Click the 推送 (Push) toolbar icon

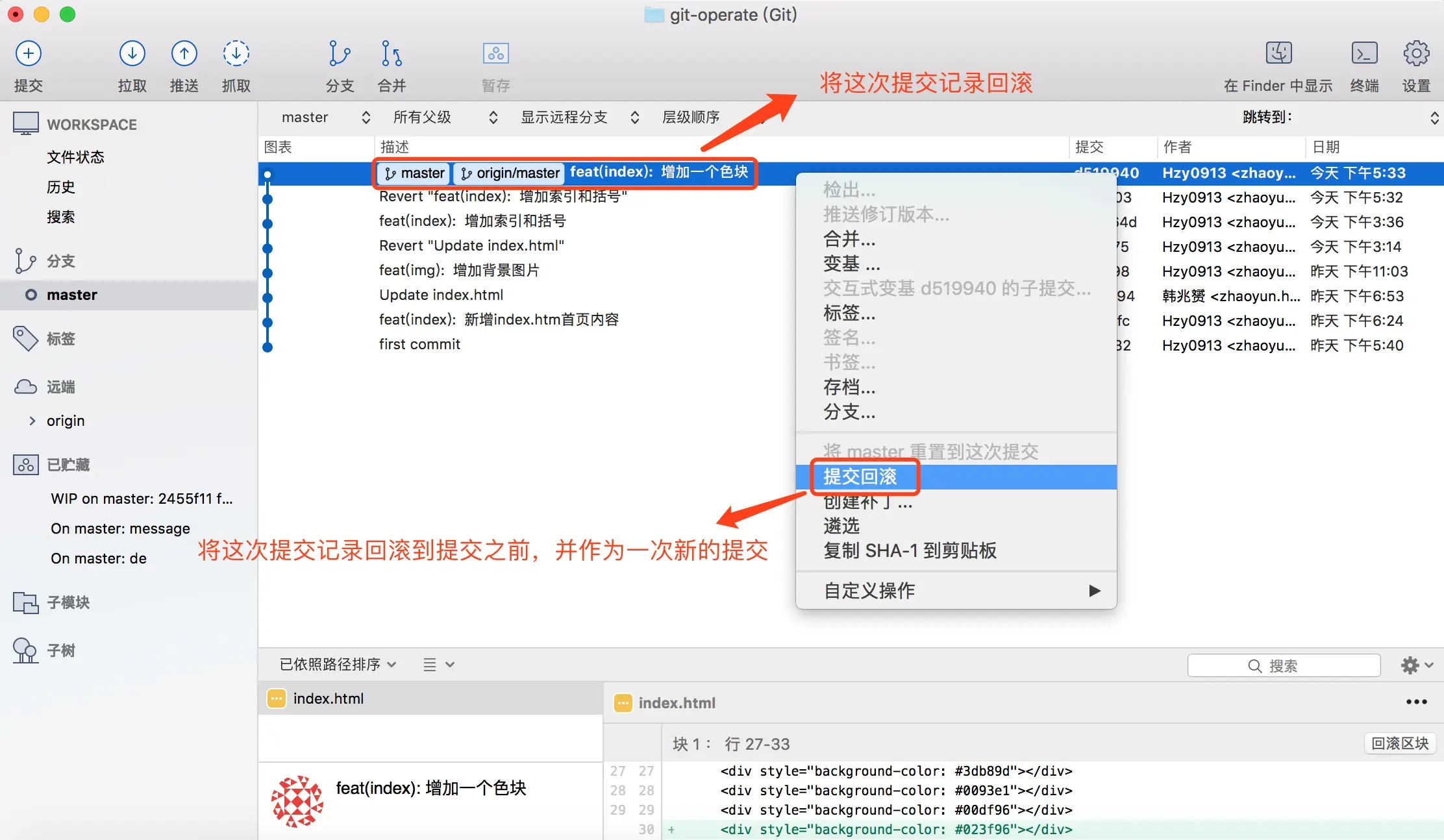pos(184,53)
